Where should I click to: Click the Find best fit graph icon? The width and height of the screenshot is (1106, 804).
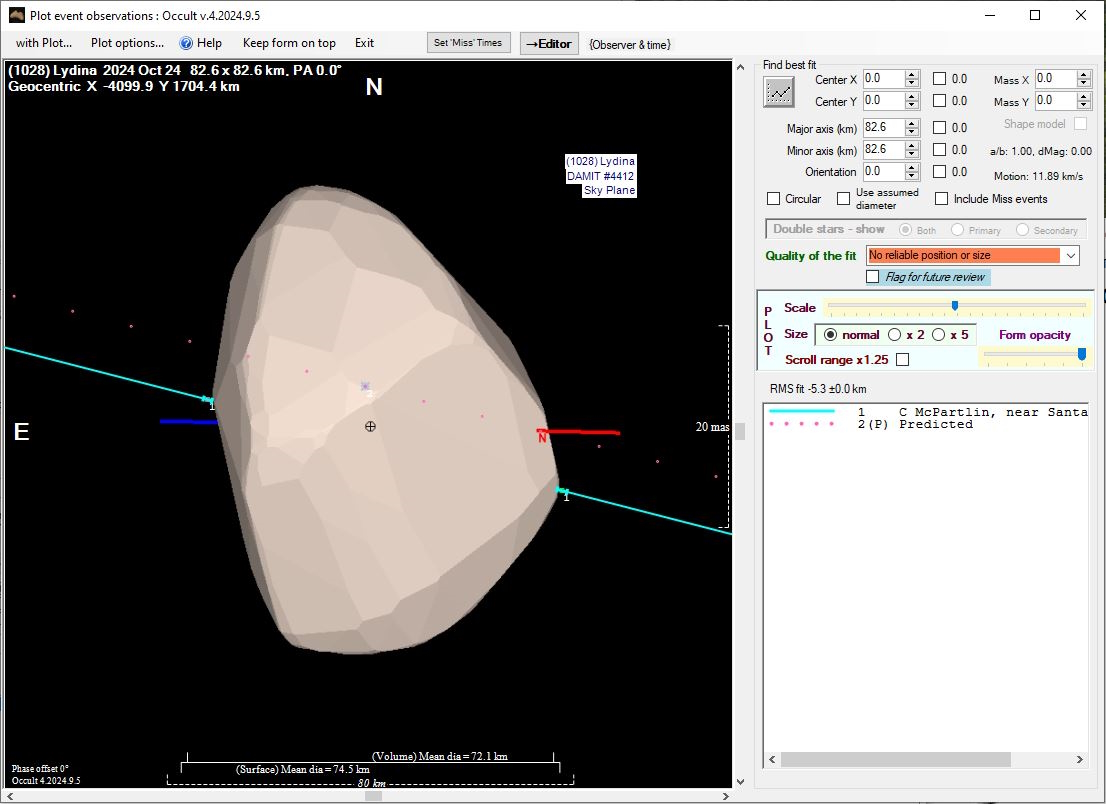point(779,92)
